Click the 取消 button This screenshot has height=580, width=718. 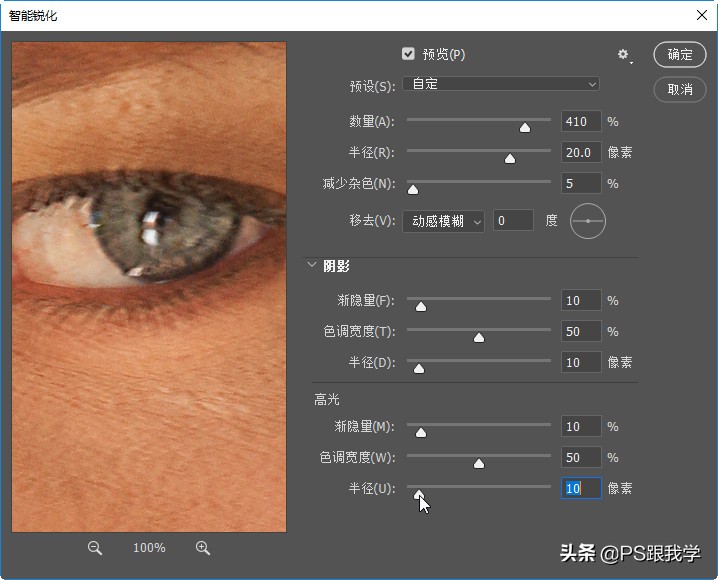click(x=680, y=89)
